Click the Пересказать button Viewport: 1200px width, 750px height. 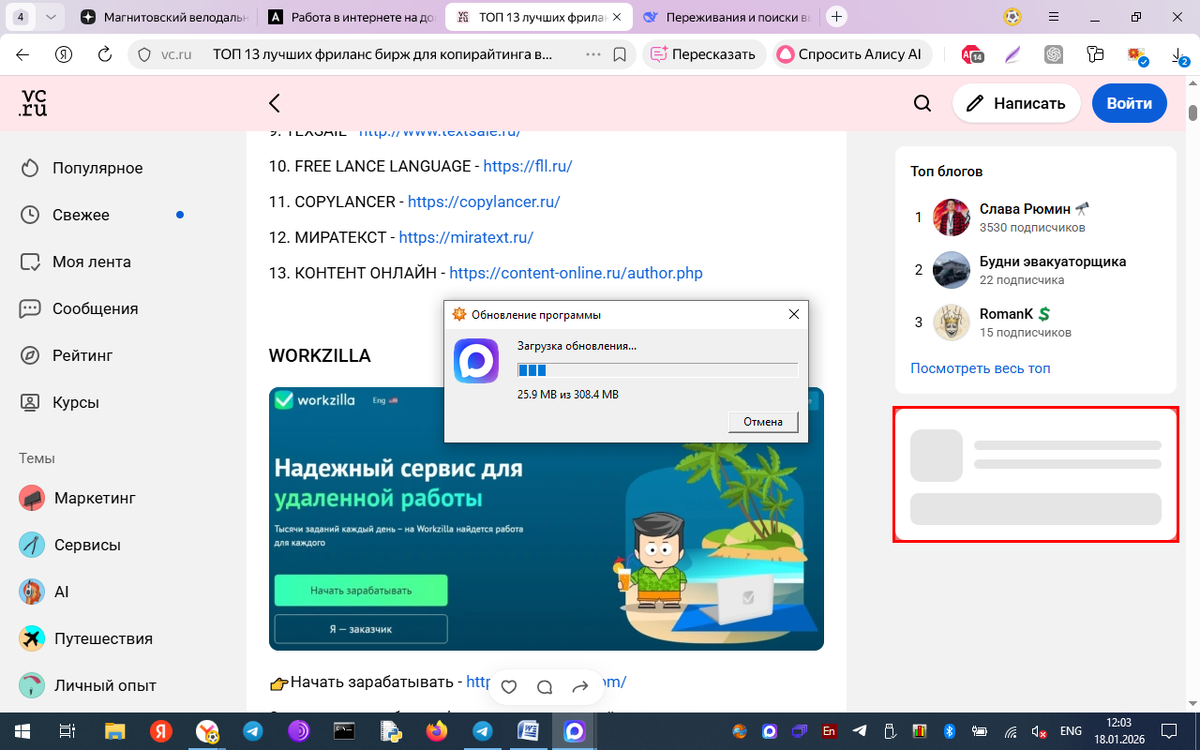tap(704, 54)
